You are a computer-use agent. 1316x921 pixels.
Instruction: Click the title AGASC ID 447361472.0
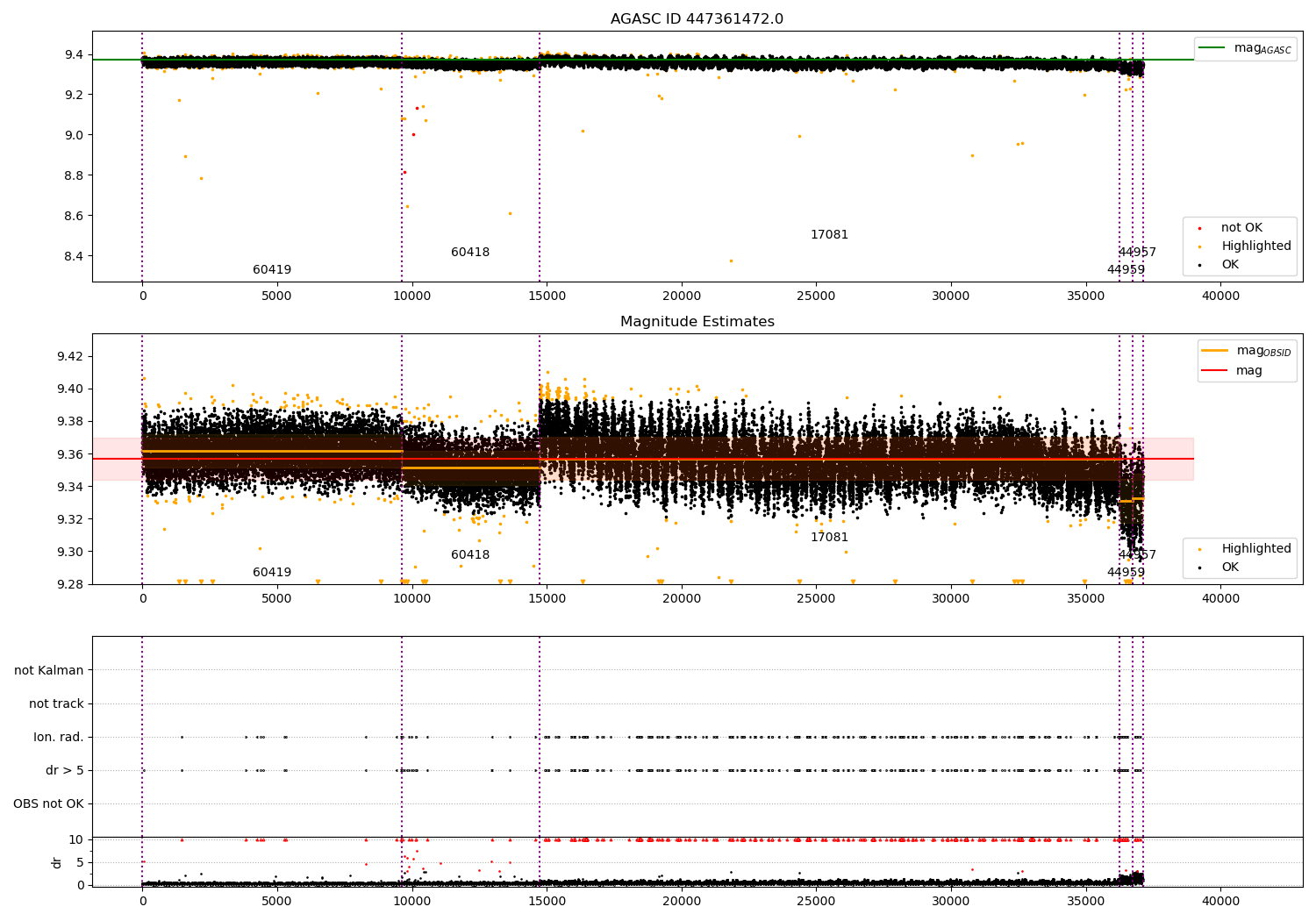(697, 19)
